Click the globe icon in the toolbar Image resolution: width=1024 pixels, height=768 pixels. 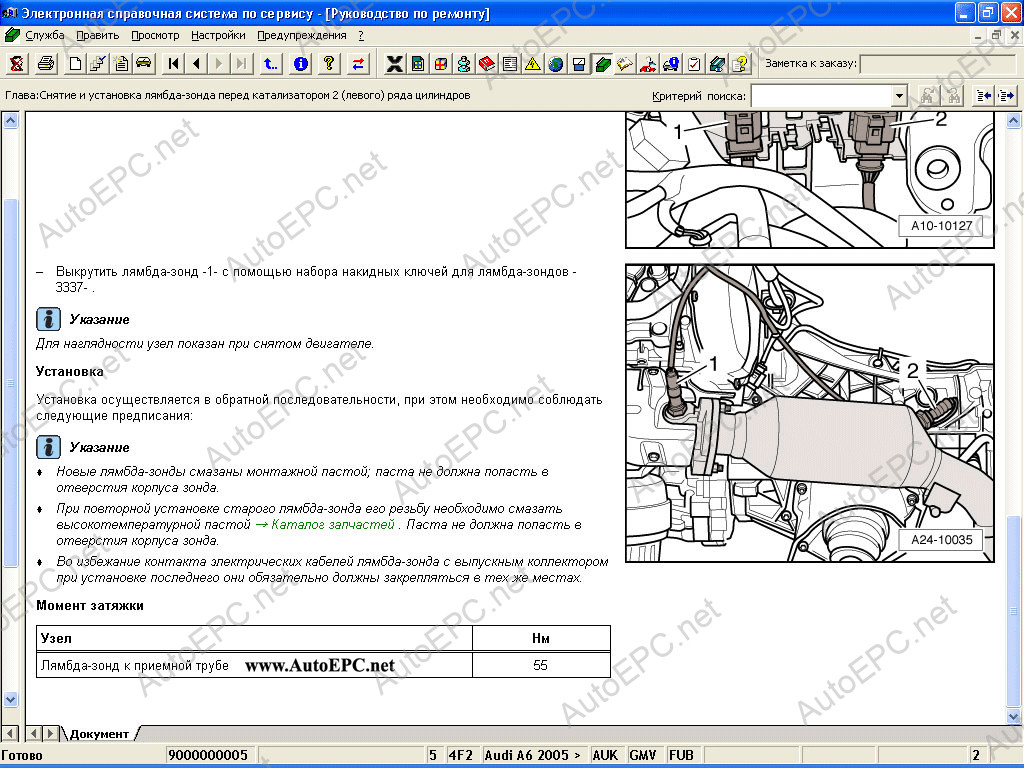[x=556, y=64]
